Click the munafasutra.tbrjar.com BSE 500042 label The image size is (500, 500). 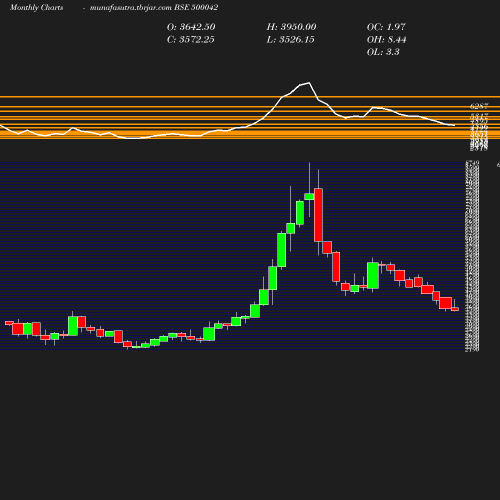click(x=154, y=8)
